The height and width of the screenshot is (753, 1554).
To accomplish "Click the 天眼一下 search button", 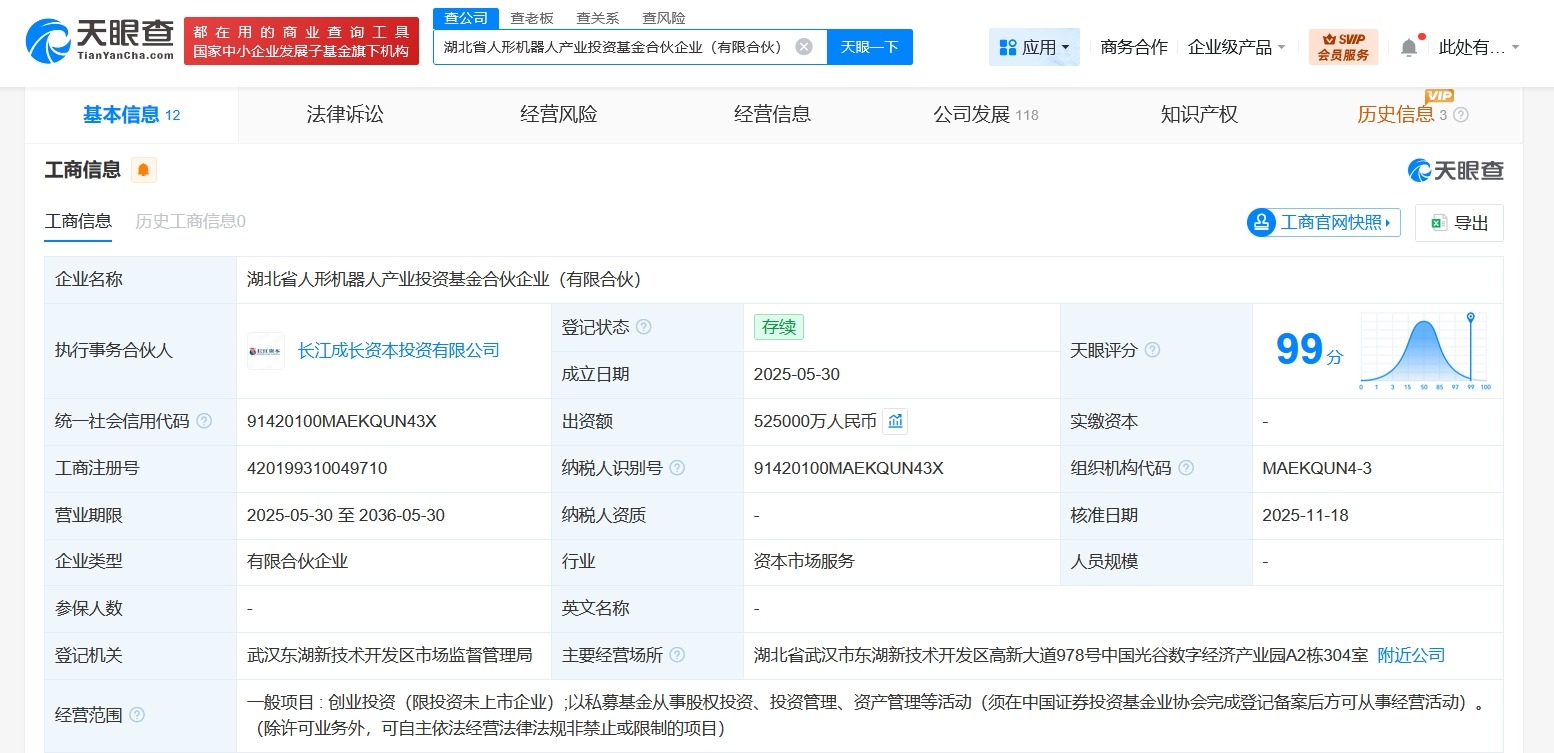I will [869, 46].
